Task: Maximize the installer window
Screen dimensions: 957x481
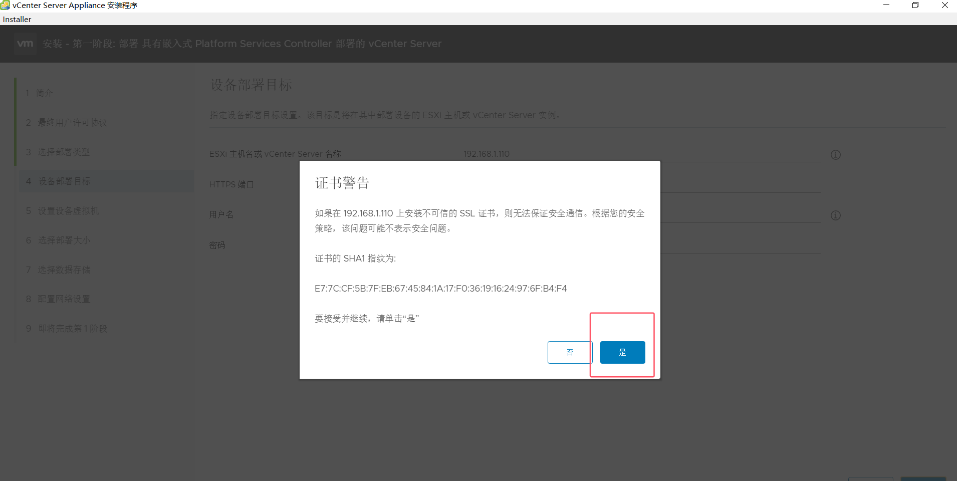Action: point(915,5)
